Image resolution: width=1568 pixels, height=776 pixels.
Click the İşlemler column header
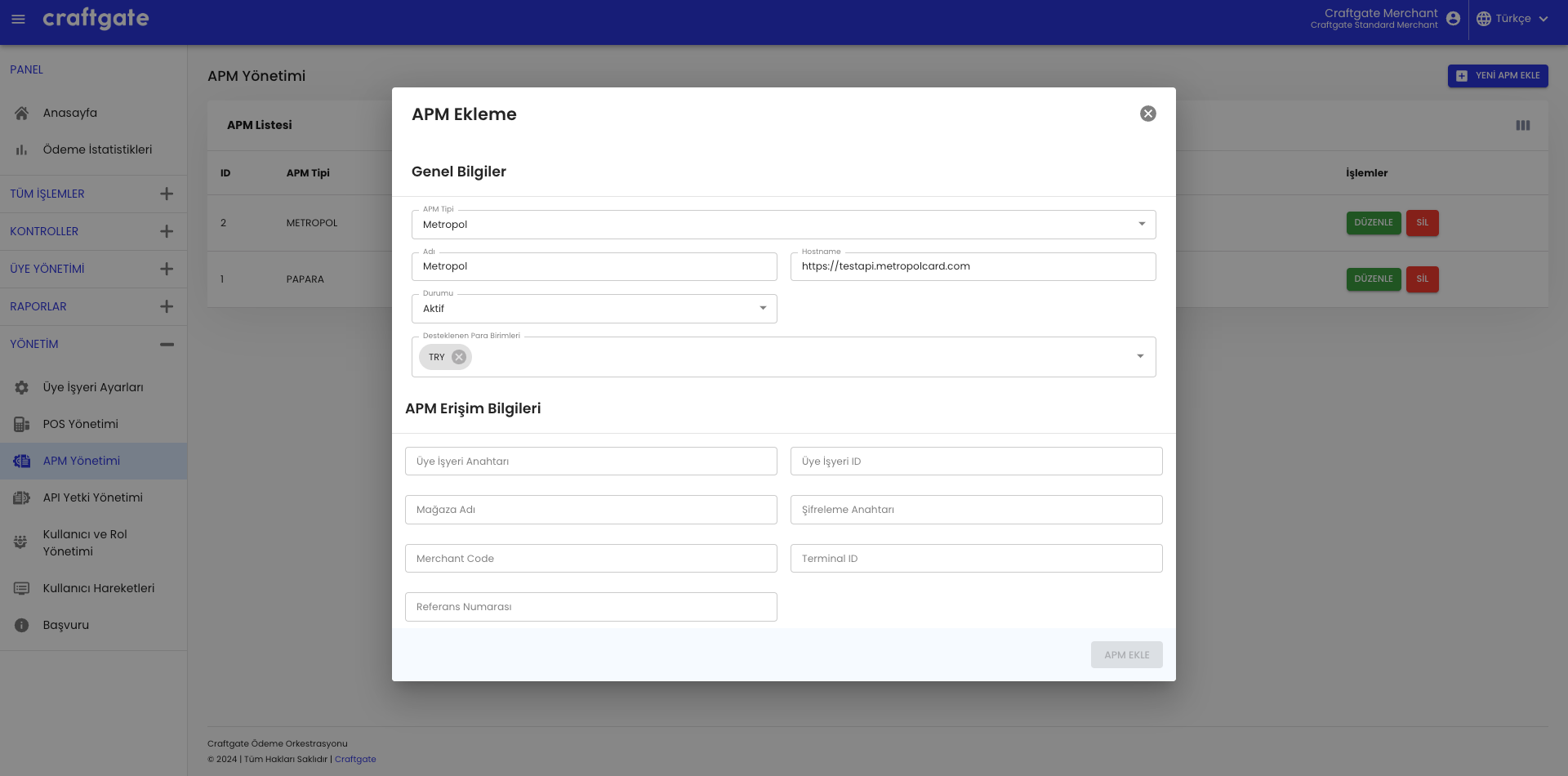coord(1367,173)
